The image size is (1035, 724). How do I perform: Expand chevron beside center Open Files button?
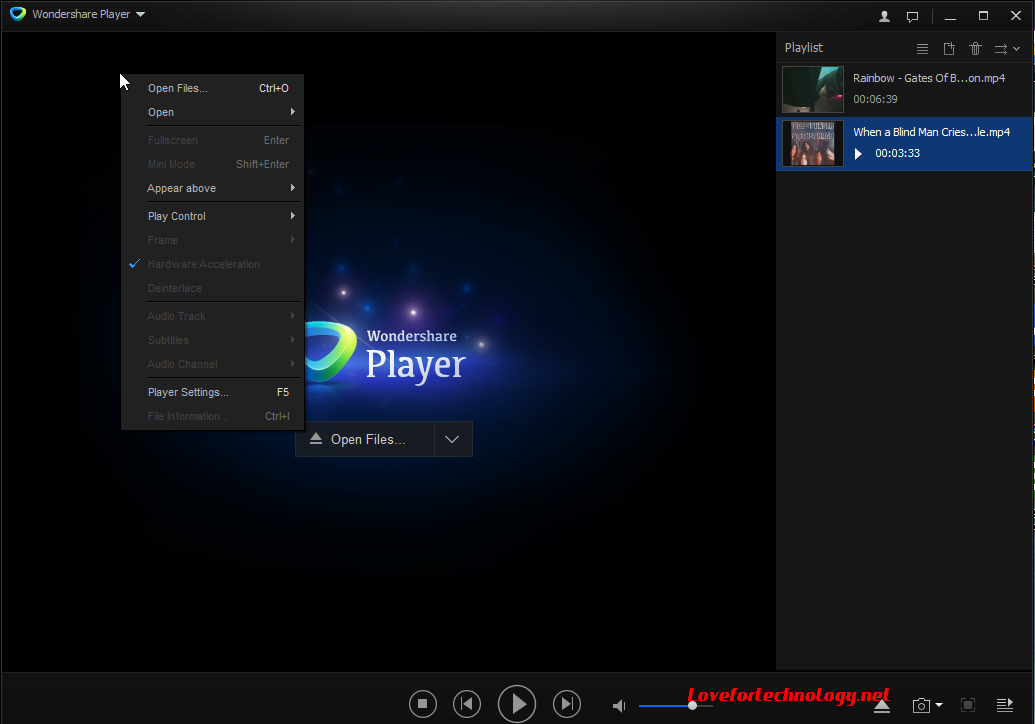(453, 439)
